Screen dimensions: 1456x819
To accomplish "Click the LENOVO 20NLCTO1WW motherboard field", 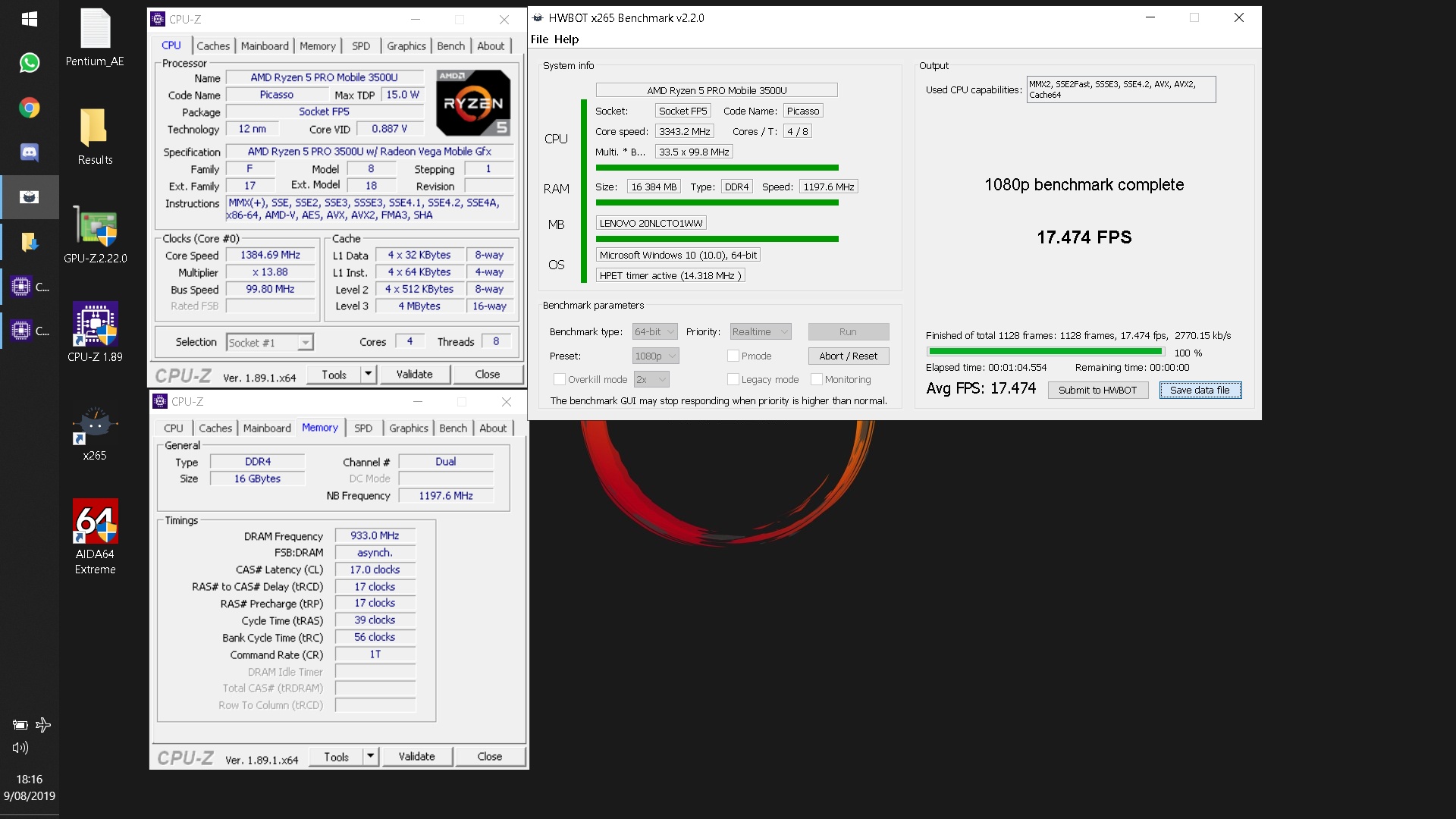I will [651, 223].
